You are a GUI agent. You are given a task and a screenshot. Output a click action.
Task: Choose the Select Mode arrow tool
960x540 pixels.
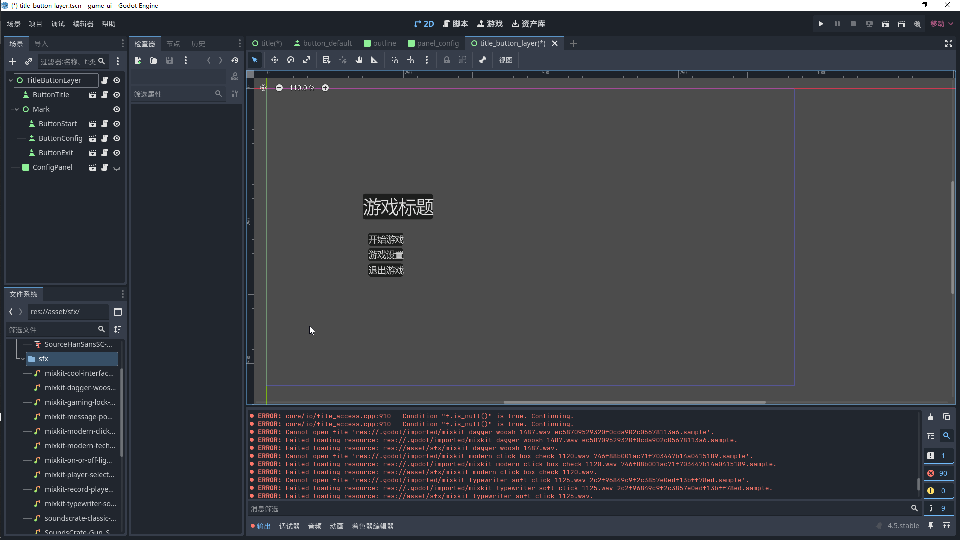[x=255, y=60]
